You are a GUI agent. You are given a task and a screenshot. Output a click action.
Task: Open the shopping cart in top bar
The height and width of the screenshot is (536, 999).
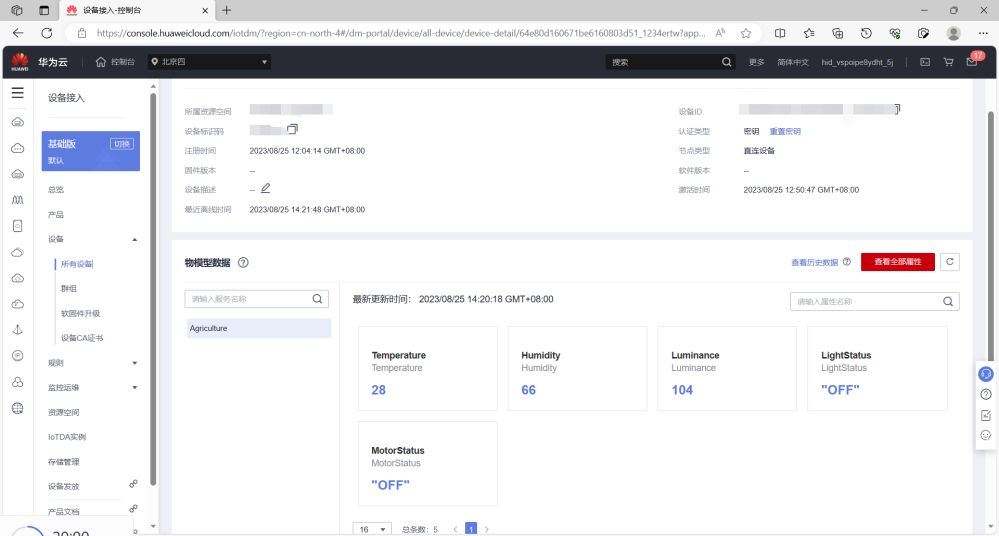coord(948,62)
